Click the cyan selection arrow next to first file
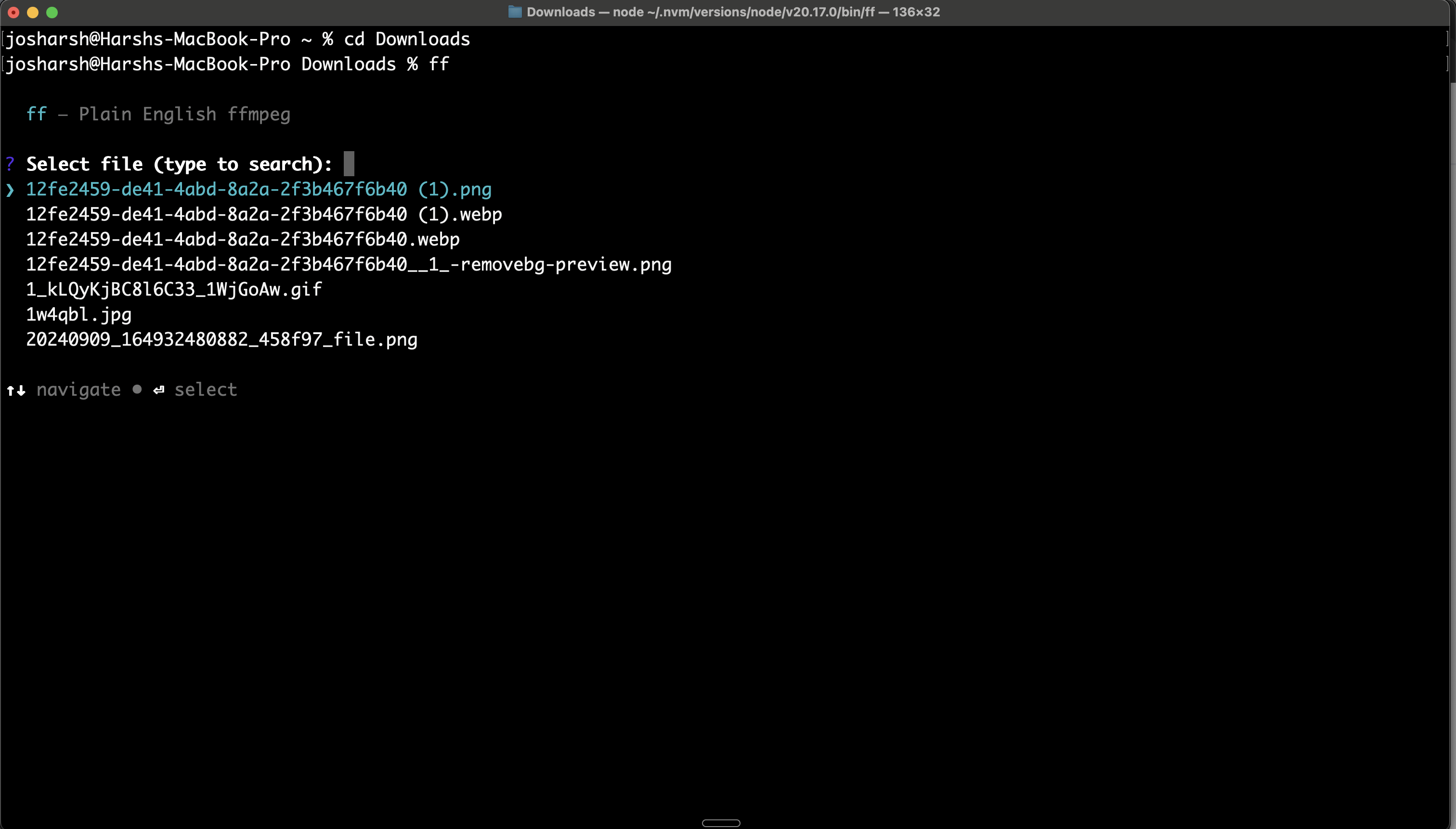1456x829 pixels. [x=10, y=190]
